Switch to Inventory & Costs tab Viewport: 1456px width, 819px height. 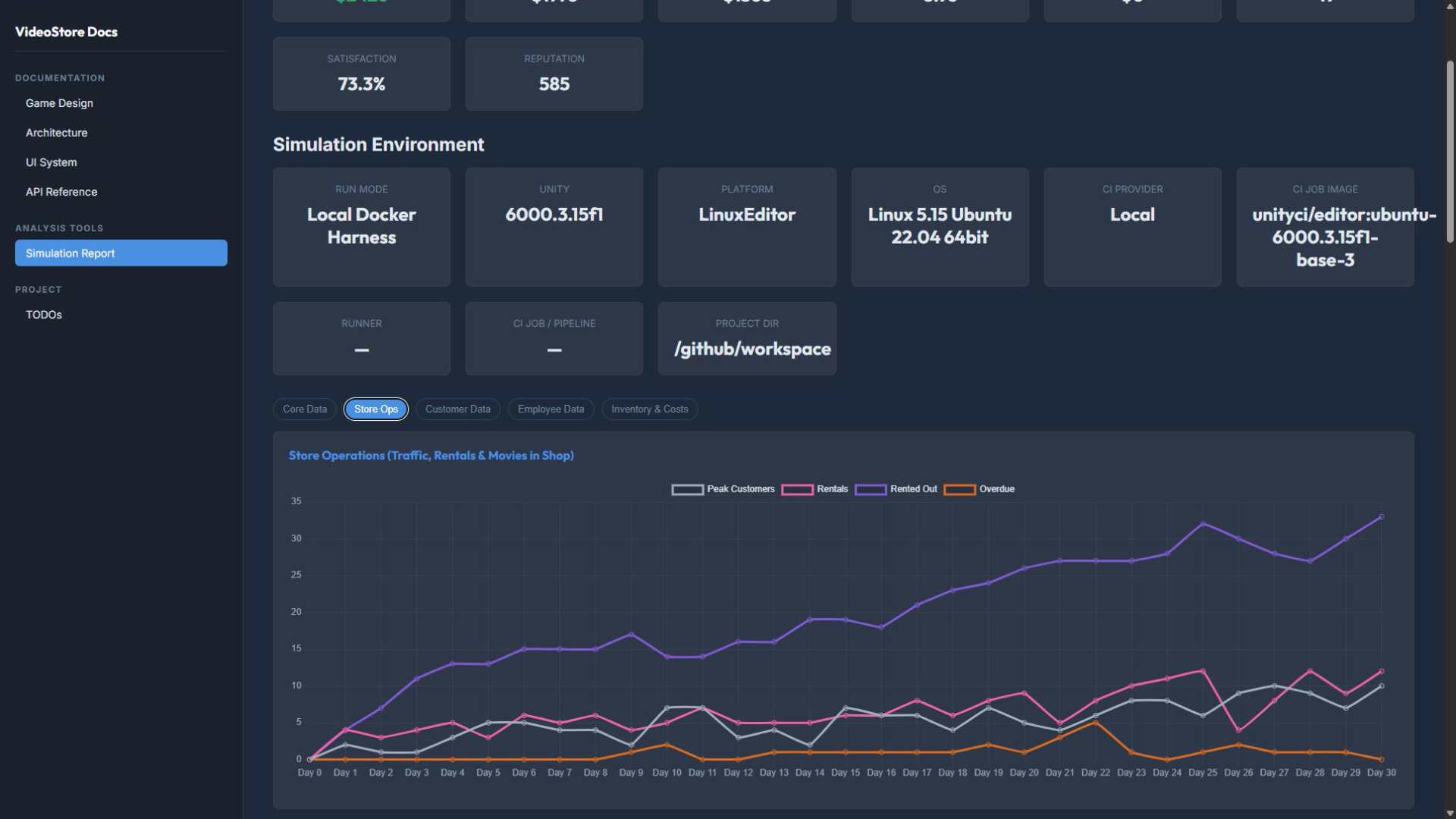650,409
